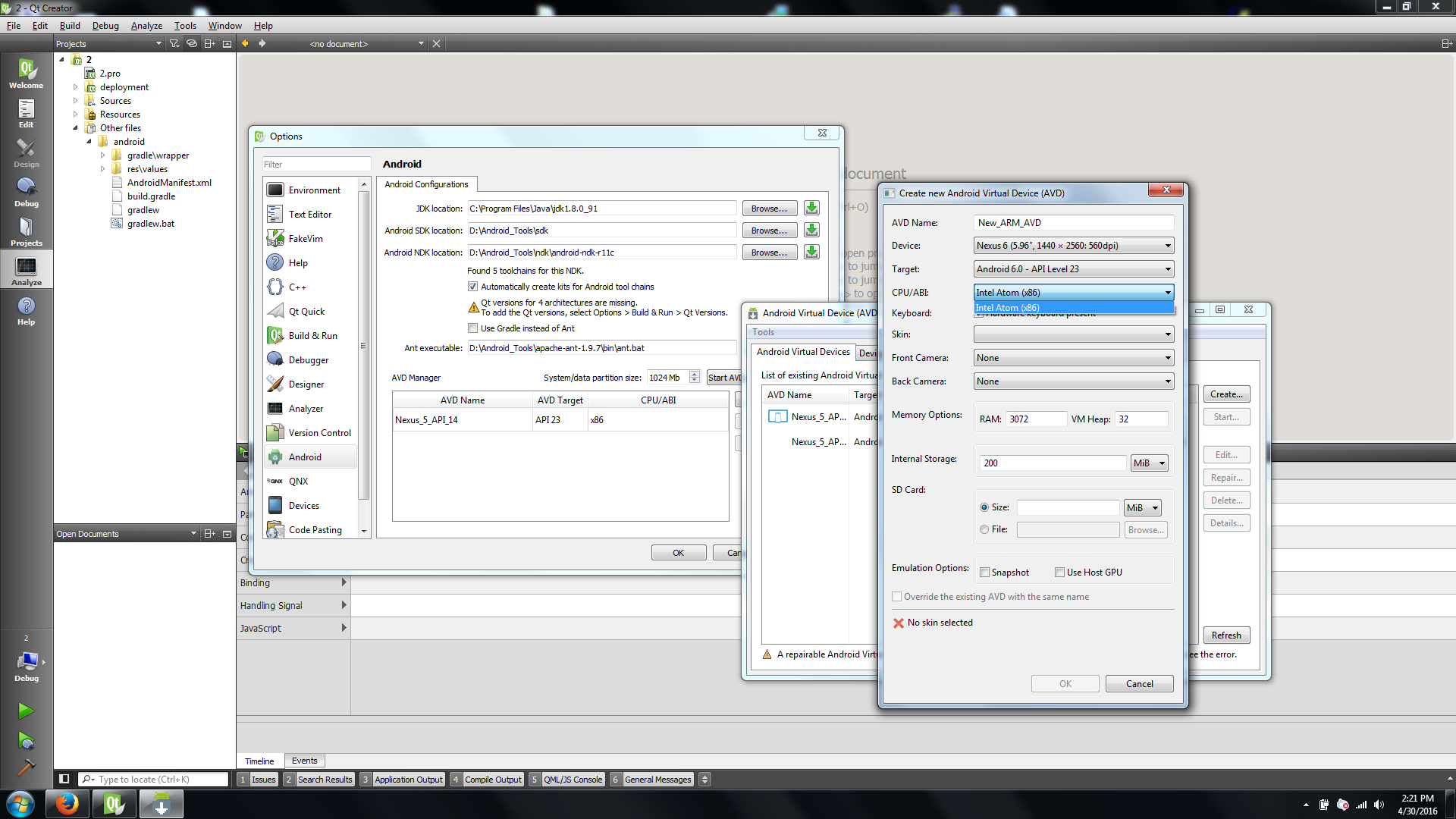Click Cancel in Create new AVD dialog

point(1139,684)
